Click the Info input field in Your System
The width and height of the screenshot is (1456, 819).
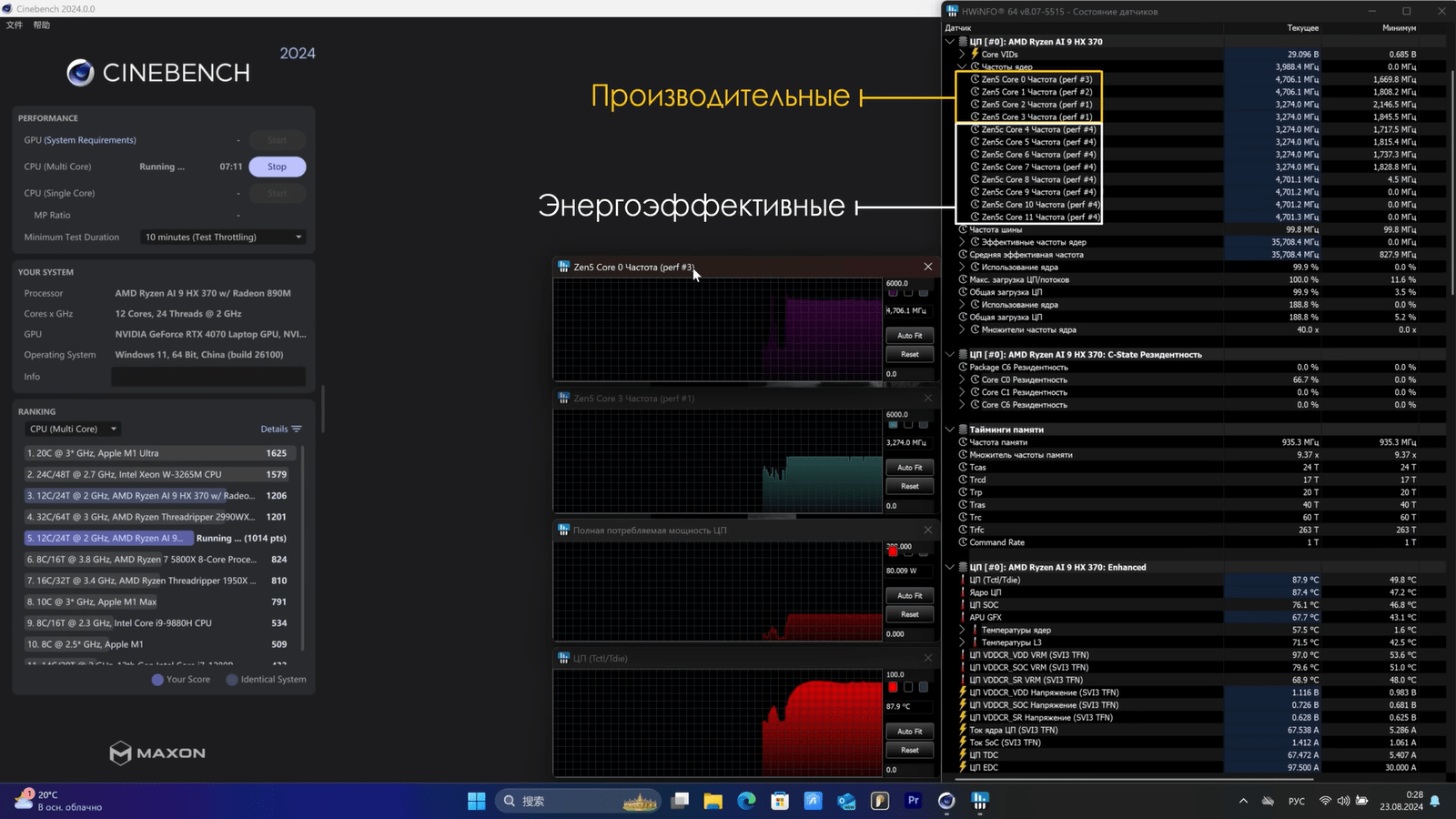(208, 377)
